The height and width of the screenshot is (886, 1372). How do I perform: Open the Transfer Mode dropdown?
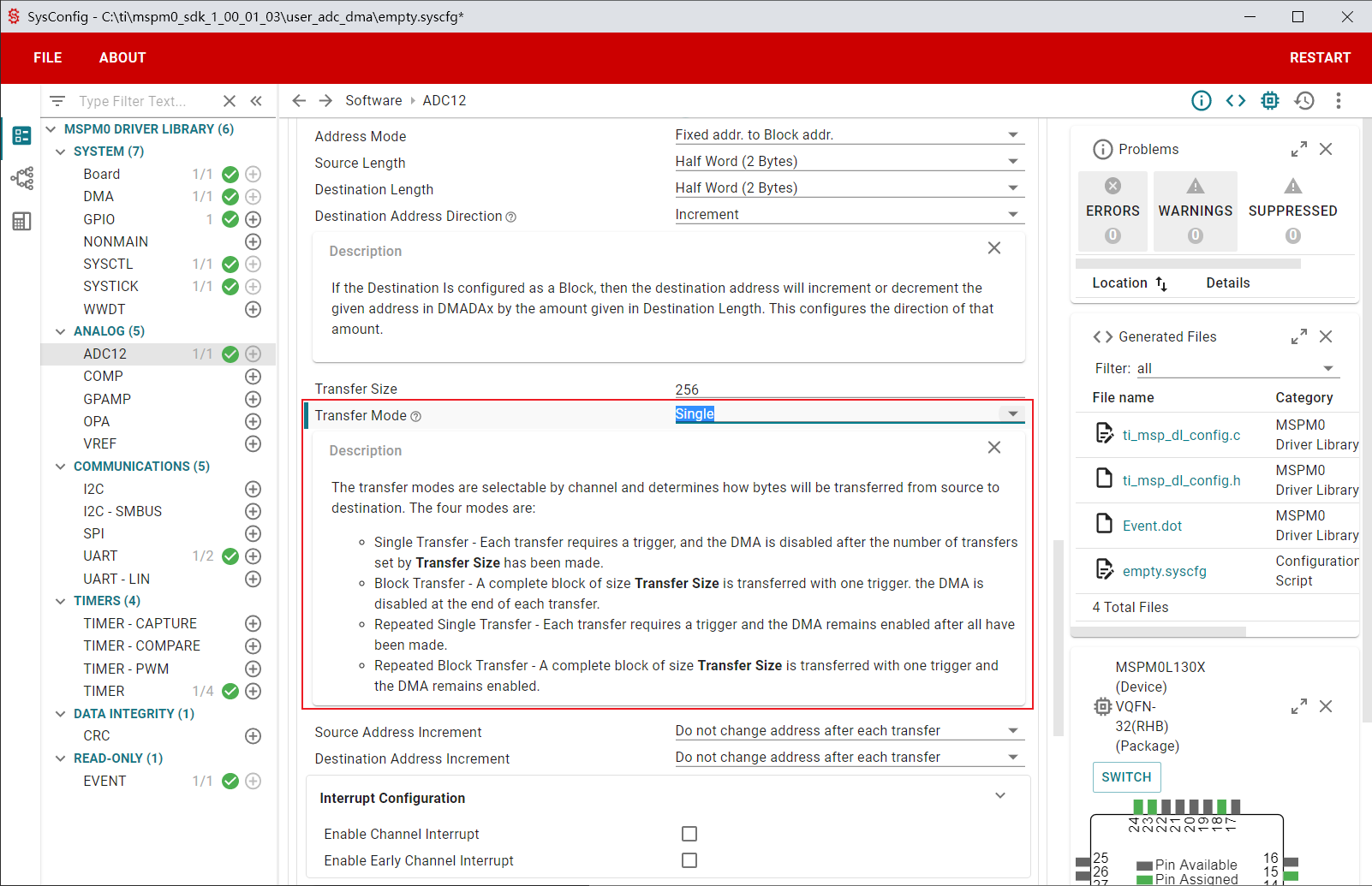[x=1012, y=414]
